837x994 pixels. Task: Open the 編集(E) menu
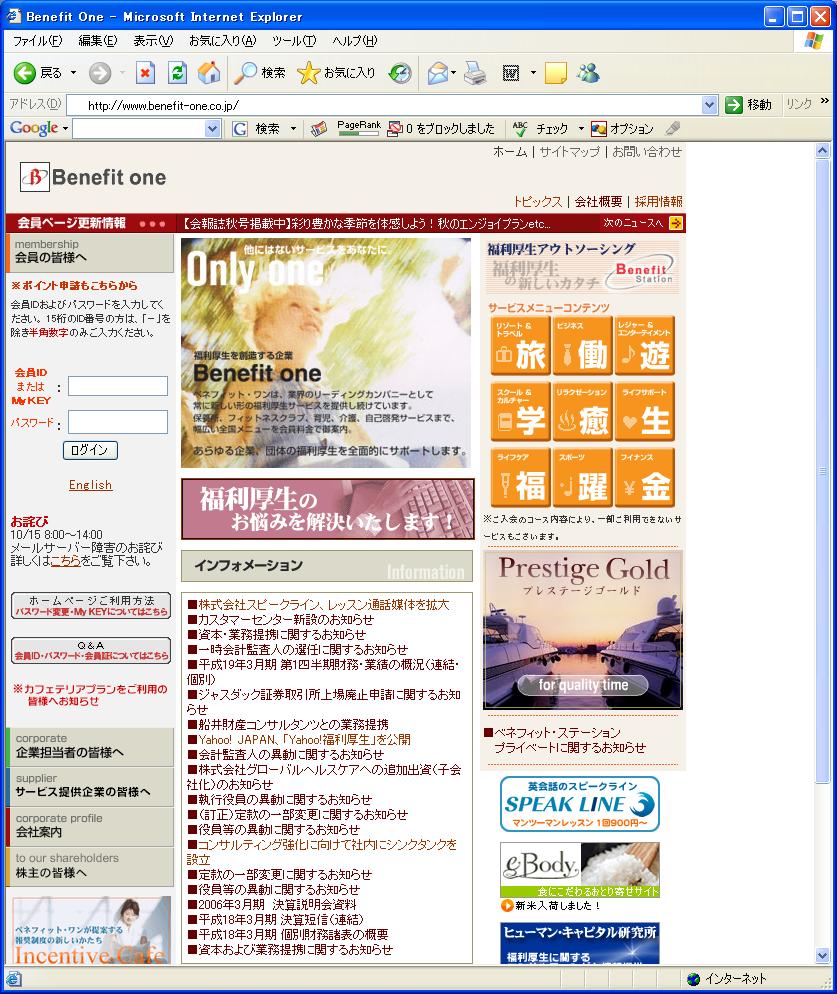[x=98, y=41]
